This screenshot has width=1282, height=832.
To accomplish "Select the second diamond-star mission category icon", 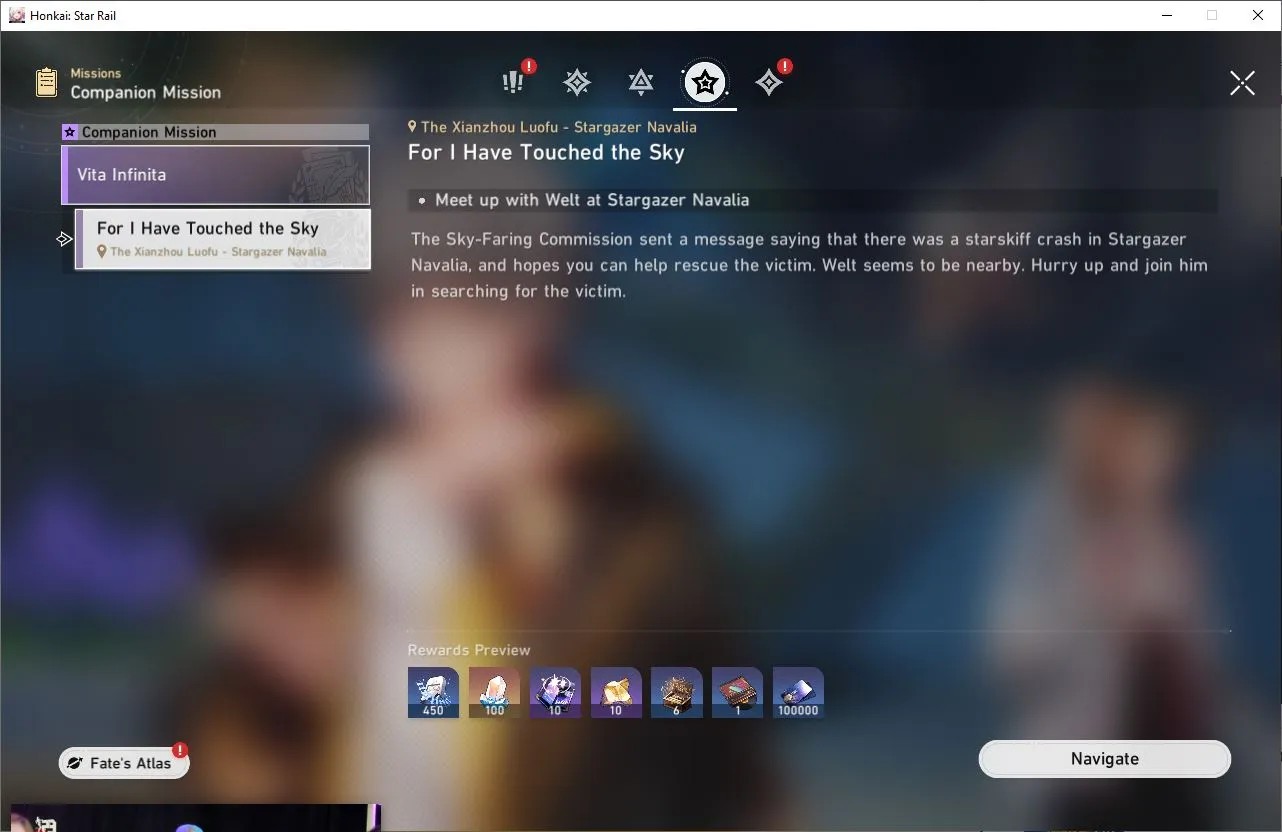I will pos(577,82).
